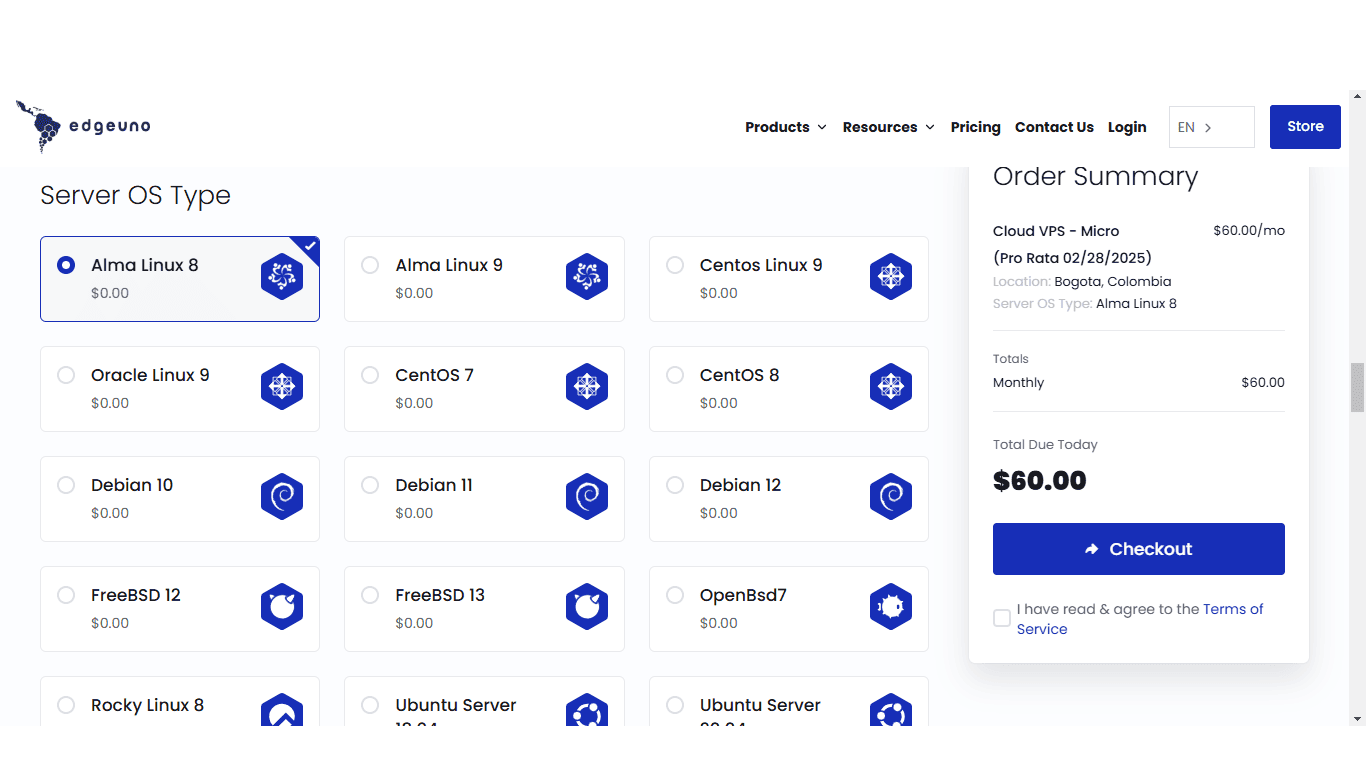This screenshot has width=1366, height=768.
Task: Click the $60.00 total due amount
Action: point(1040,481)
